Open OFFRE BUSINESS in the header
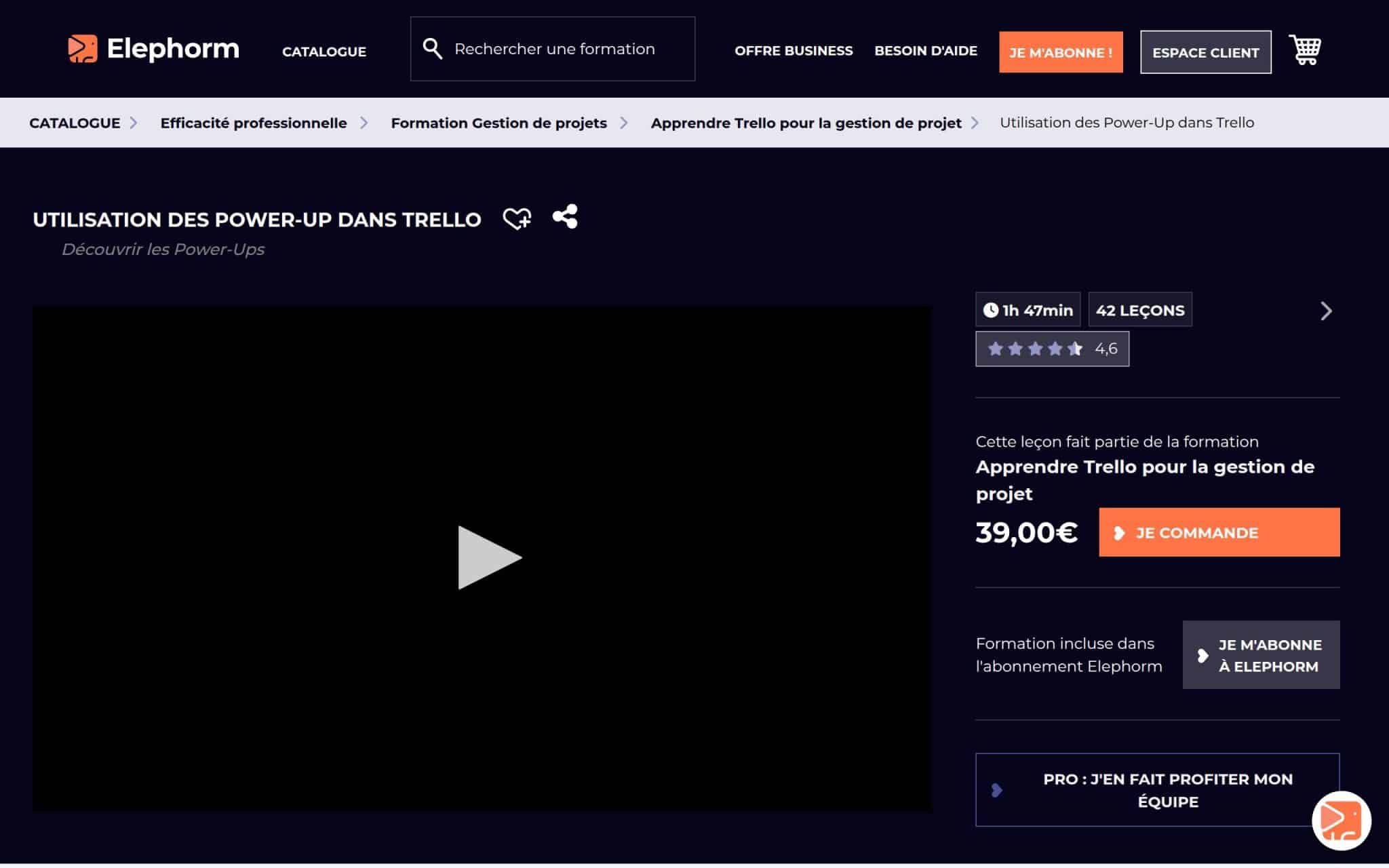Viewport: 1389px width, 868px height. click(x=794, y=51)
